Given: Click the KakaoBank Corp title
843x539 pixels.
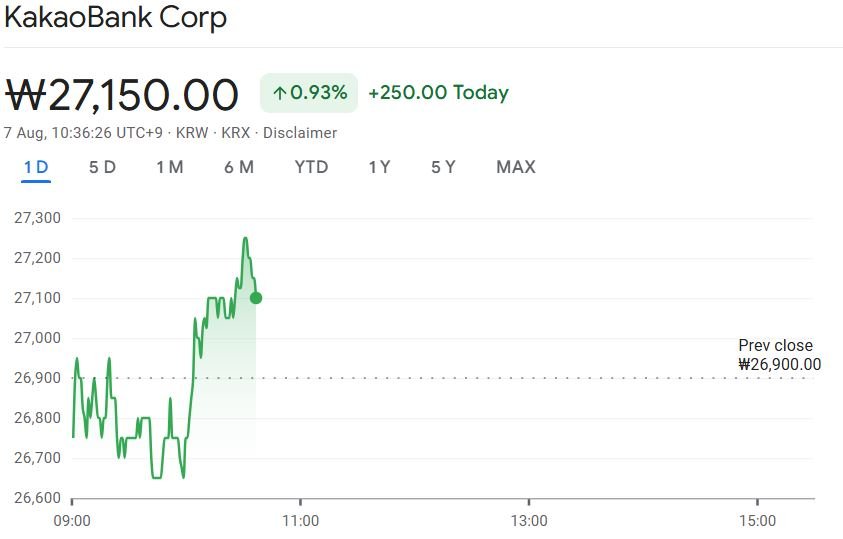Looking at the screenshot, I should (115, 18).
